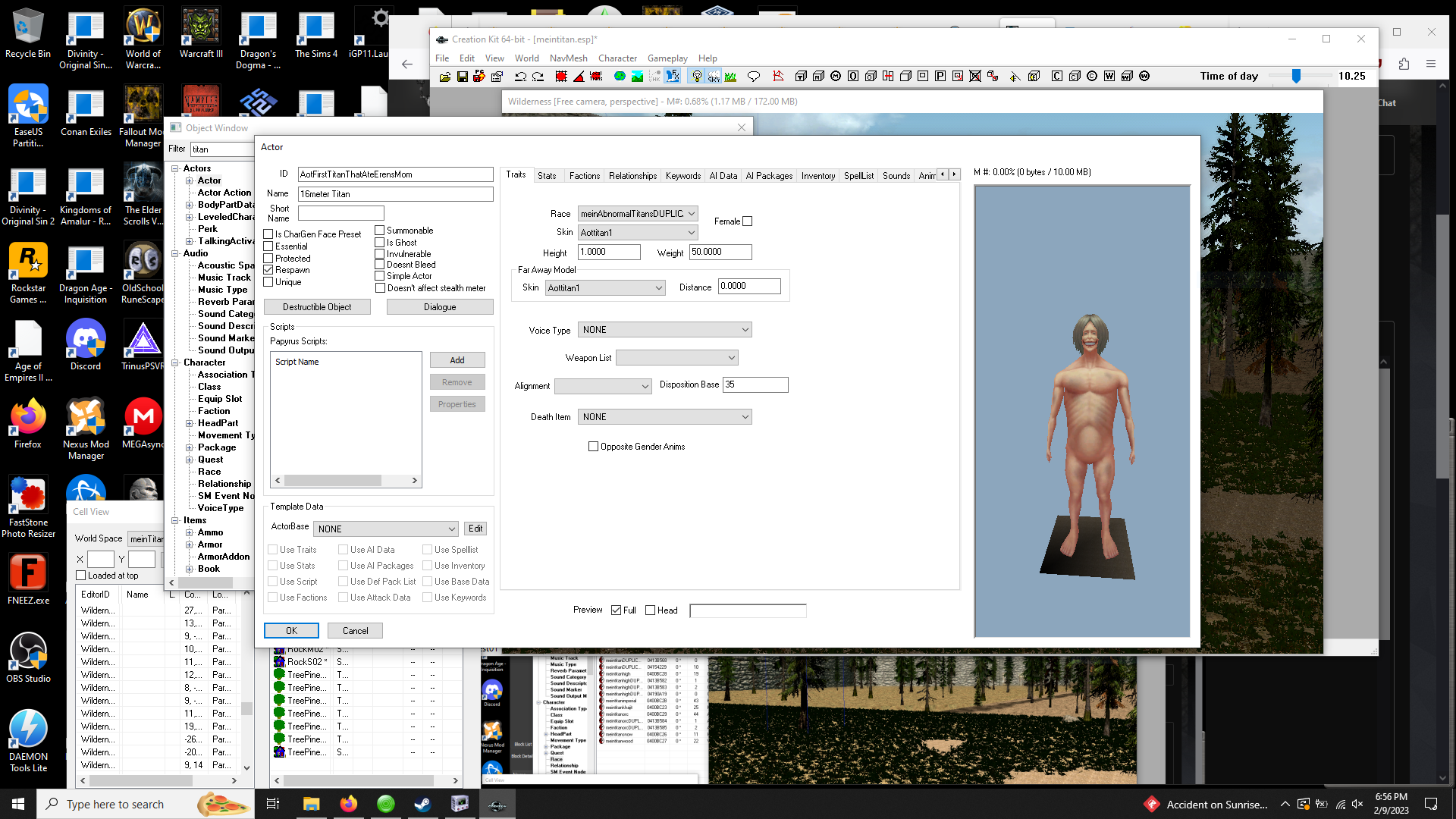Open the Weapon List dropdown
The image size is (1456, 819).
[x=676, y=358]
